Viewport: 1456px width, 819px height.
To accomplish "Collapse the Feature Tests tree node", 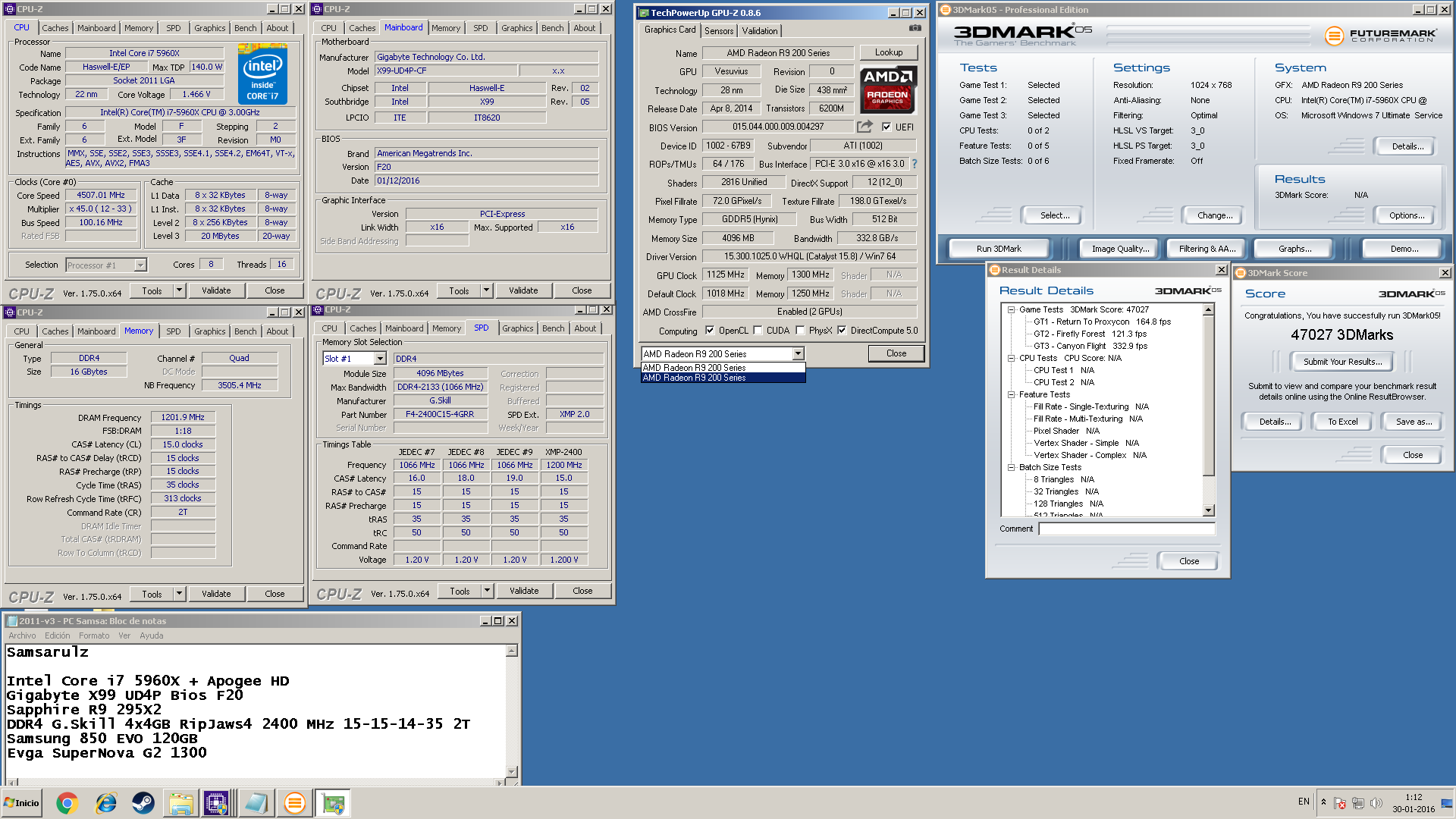I will coord(1011,394).
